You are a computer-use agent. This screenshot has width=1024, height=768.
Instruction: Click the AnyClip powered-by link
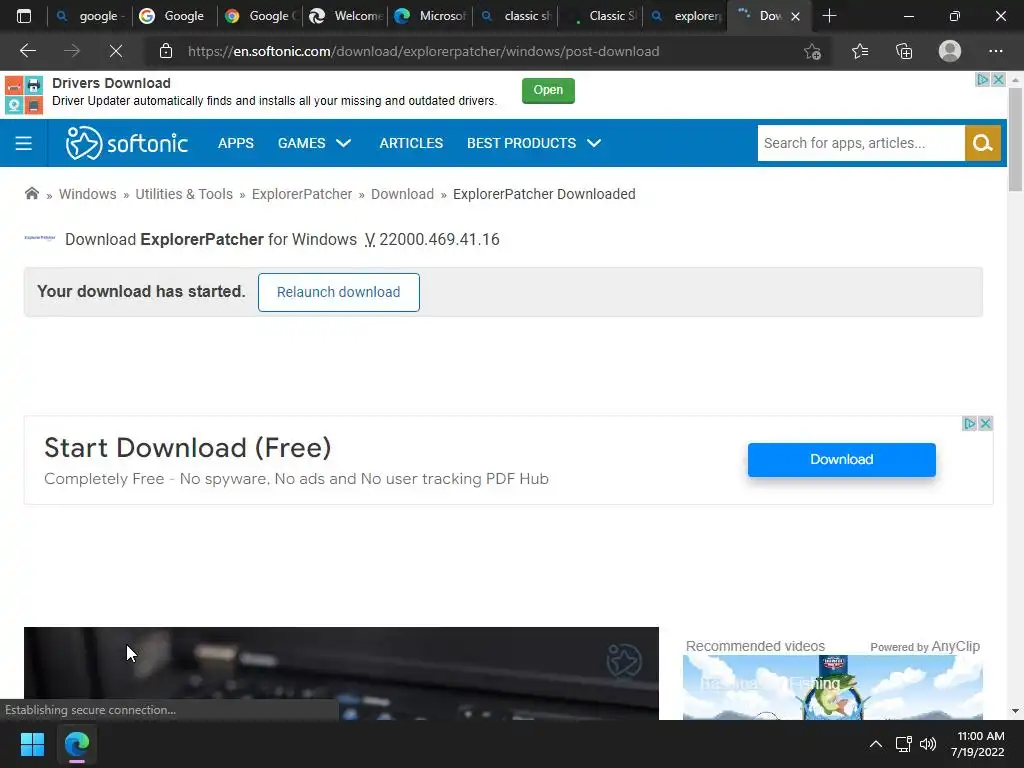925,647
